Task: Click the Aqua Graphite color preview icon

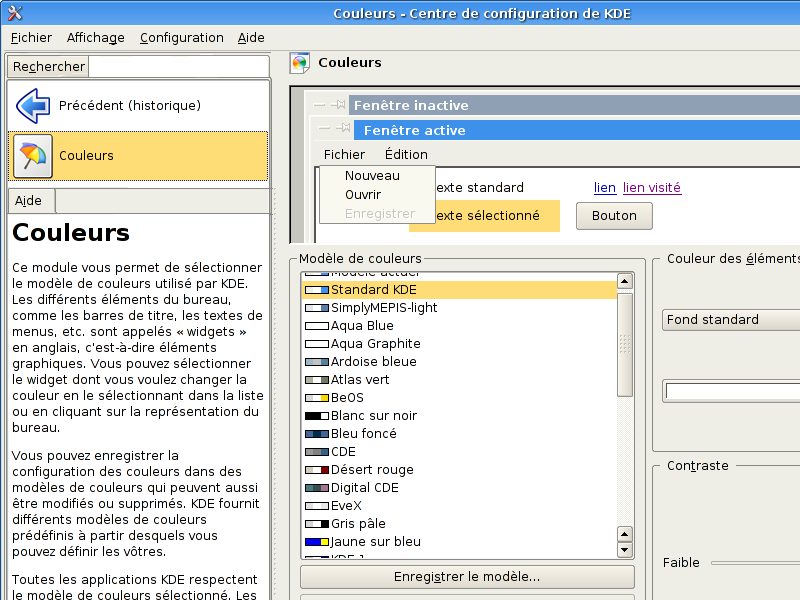Action: click(x=317, y=344)
